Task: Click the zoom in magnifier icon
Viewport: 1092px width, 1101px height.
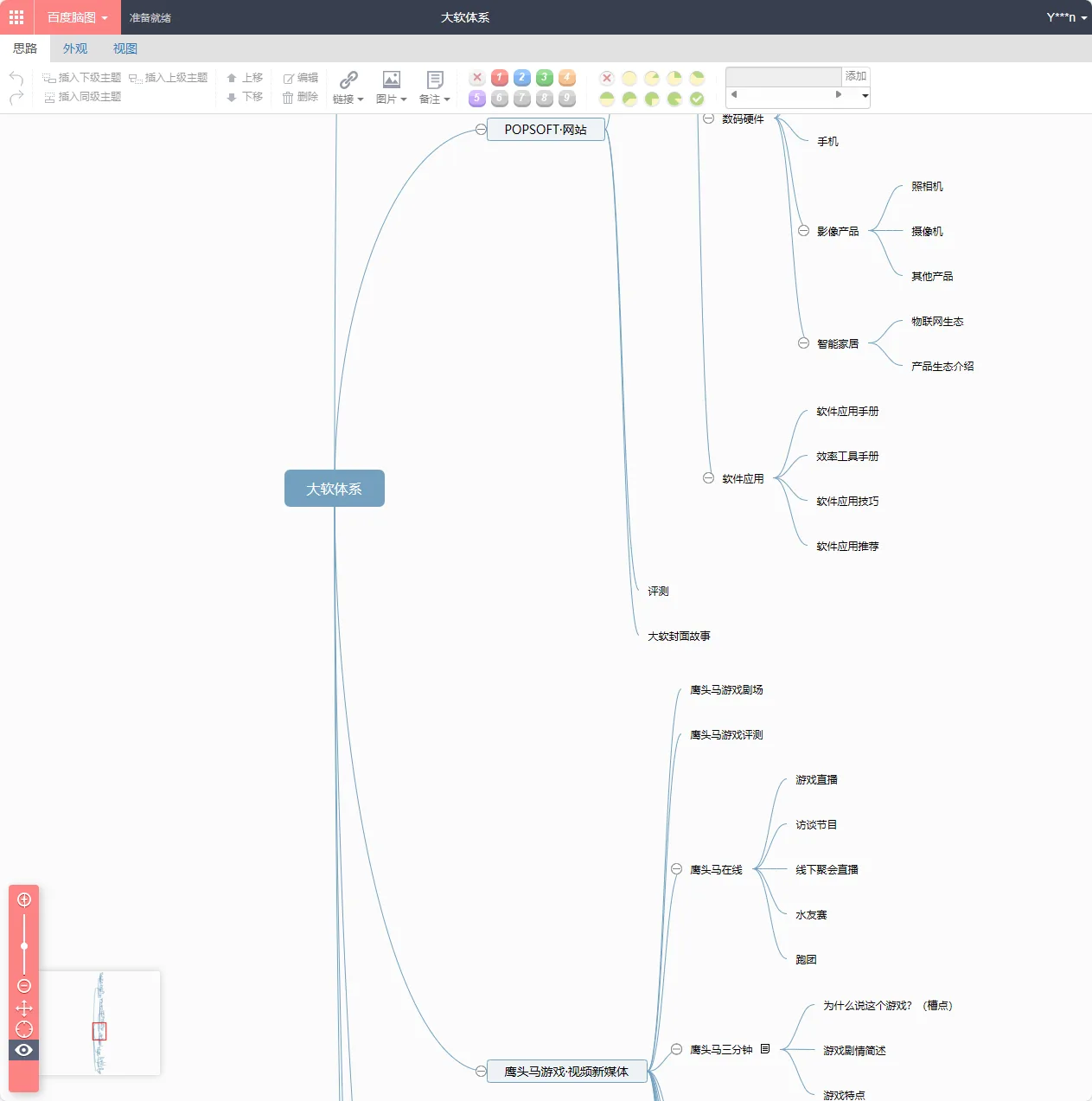Action: tap(24, 899)
